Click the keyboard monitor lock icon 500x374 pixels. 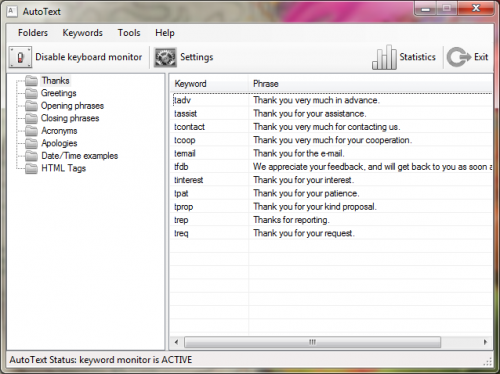[x=20, y=57]
